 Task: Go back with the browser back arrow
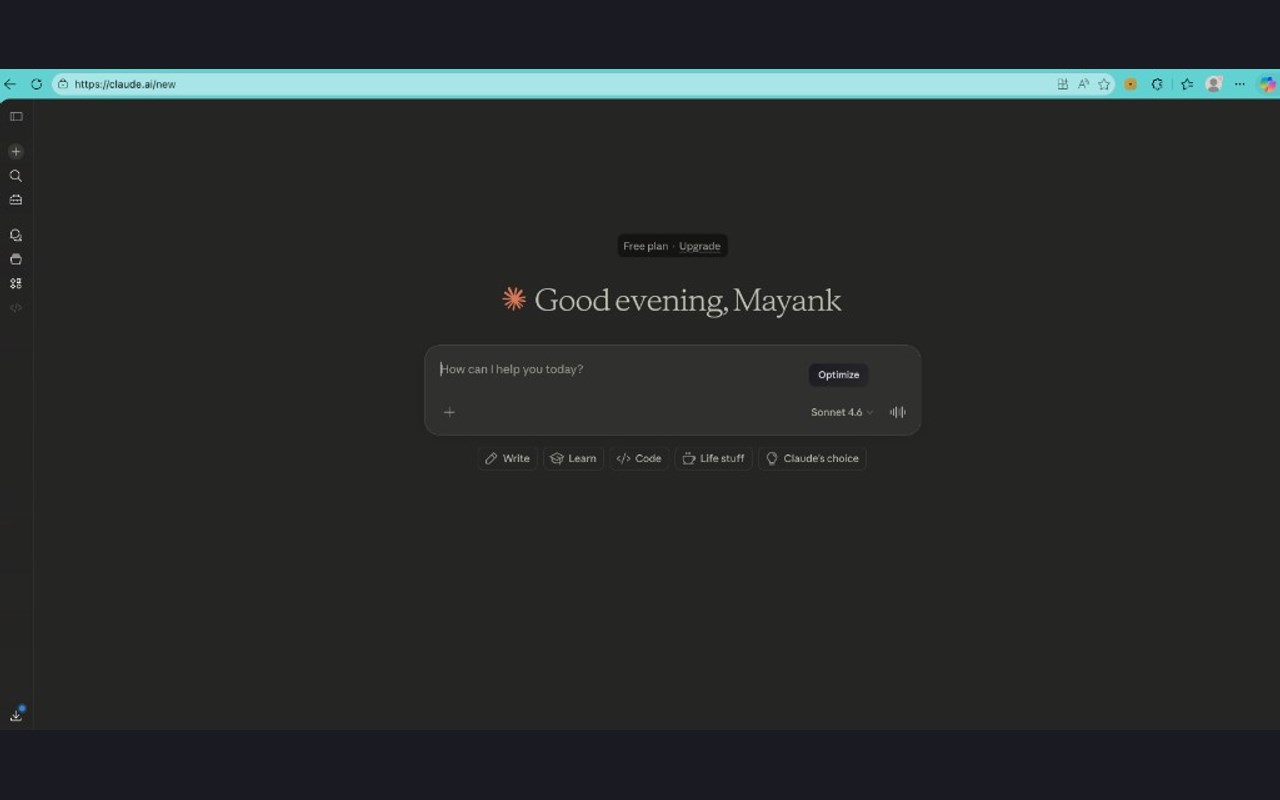(10, 84)
